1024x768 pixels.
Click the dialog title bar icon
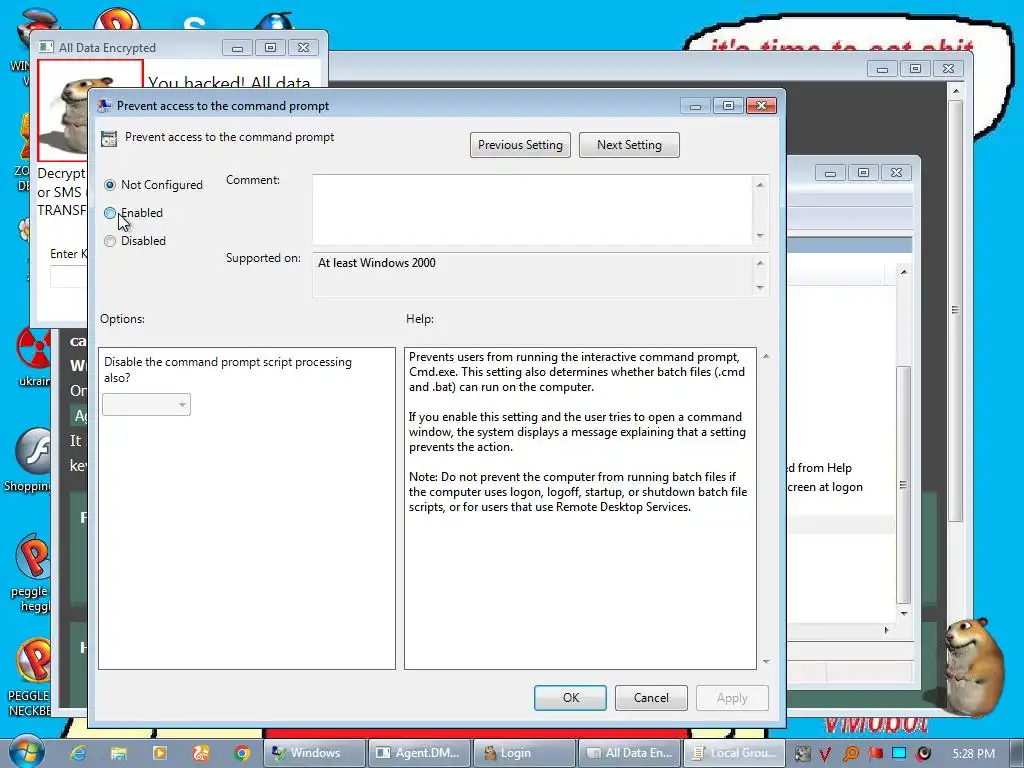click(x=104, y=106)
